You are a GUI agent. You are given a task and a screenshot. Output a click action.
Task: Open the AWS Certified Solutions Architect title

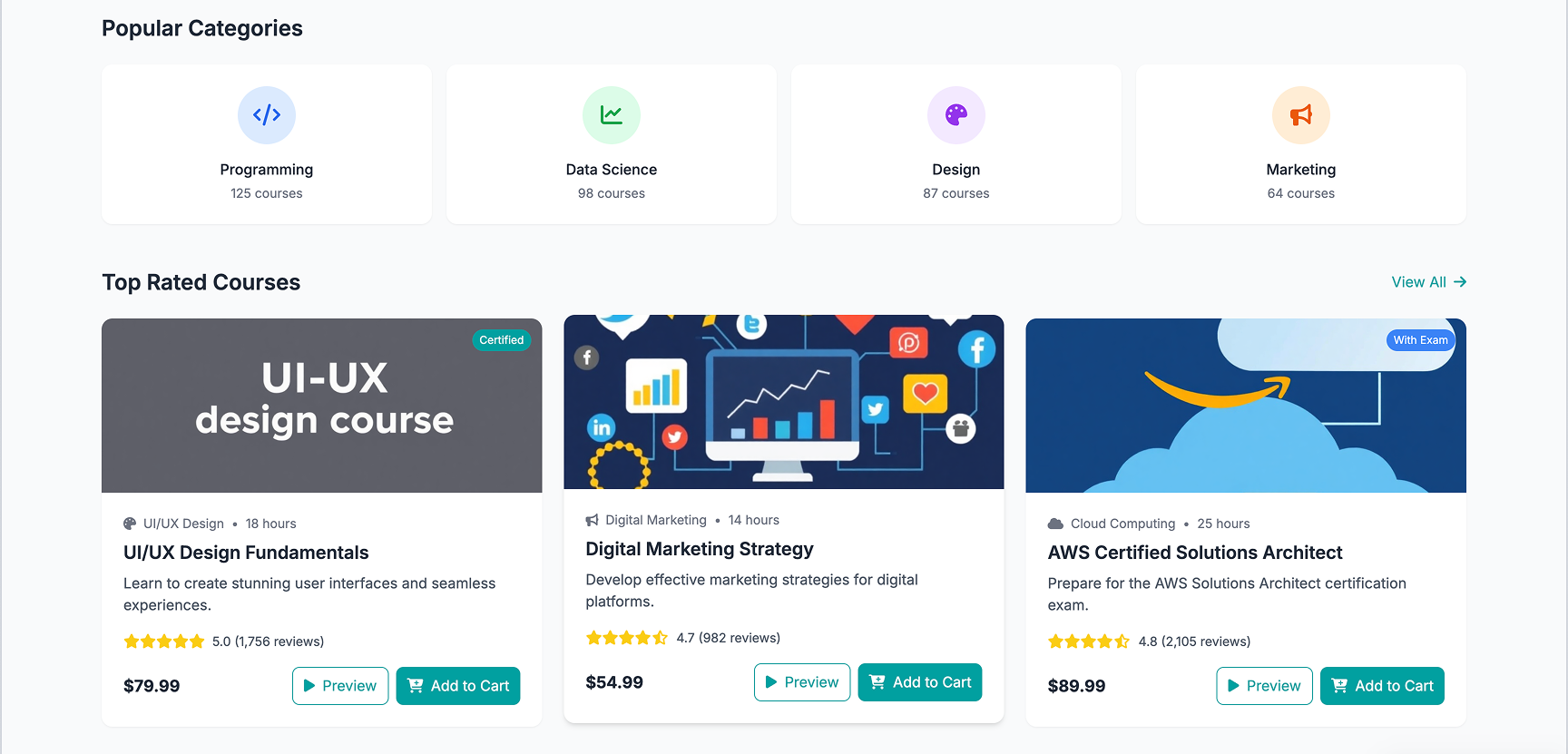coord(1195,553)
